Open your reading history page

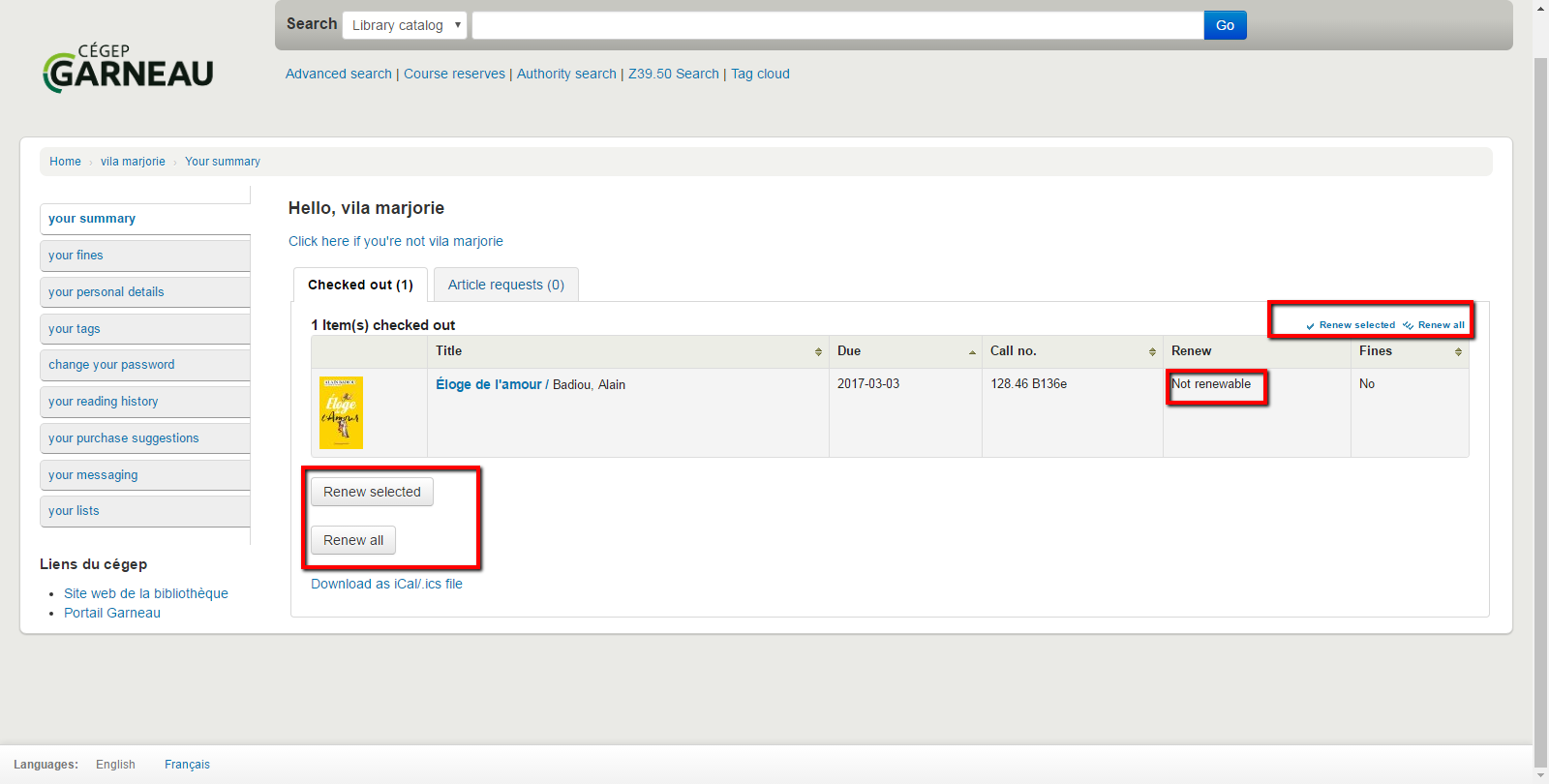[103, 402]
